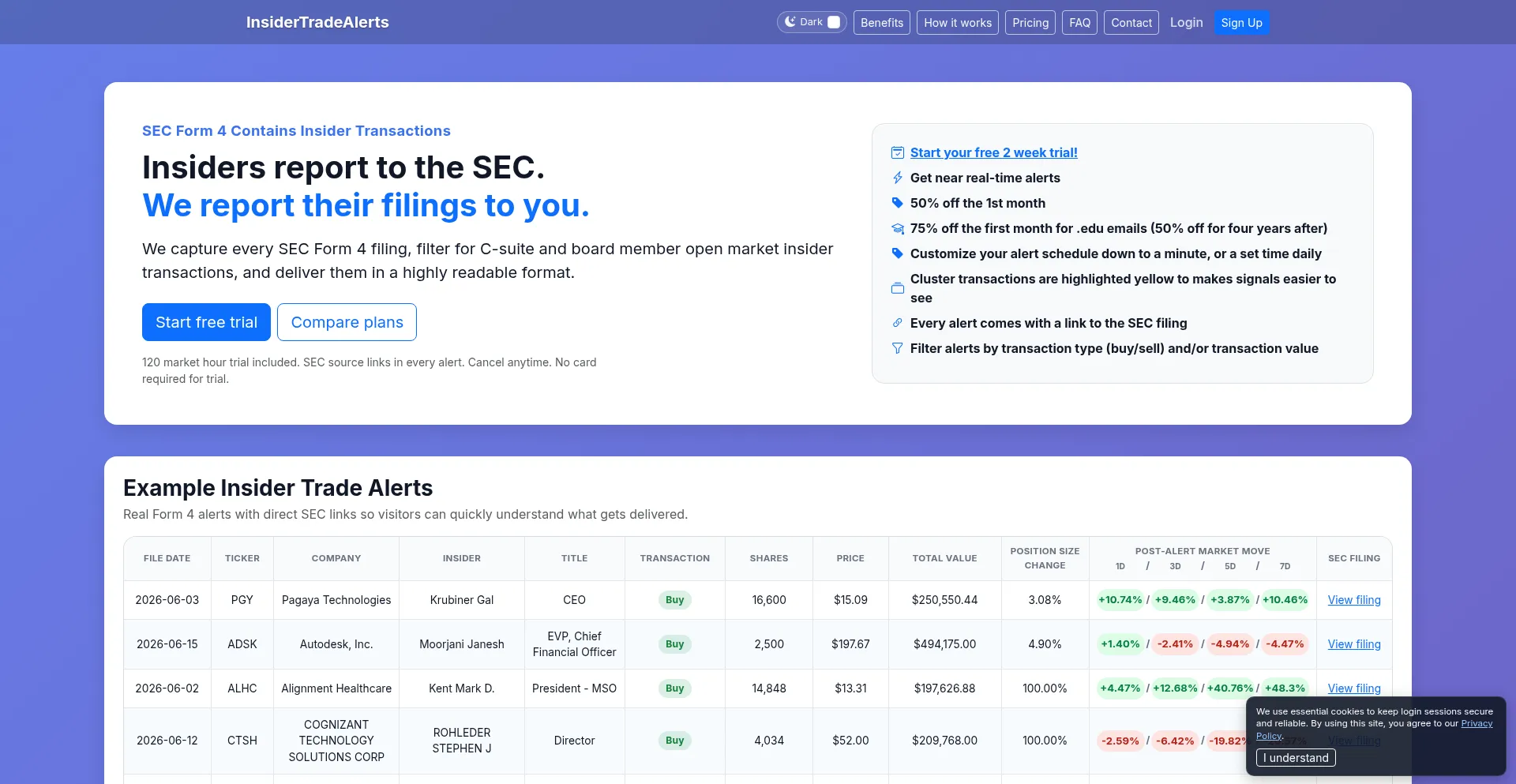
Task: Open the FAQ nav item
Action: (x=1079, y=23)
